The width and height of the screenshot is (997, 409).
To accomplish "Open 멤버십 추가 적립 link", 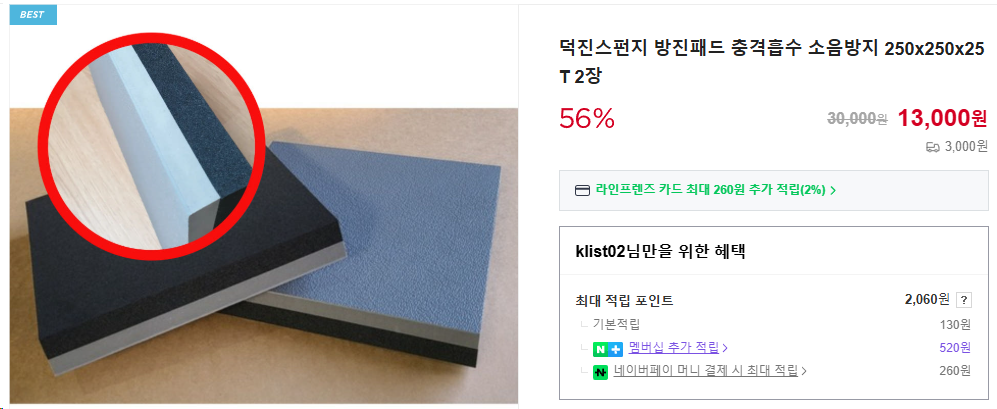I will [x=673, y=348].
